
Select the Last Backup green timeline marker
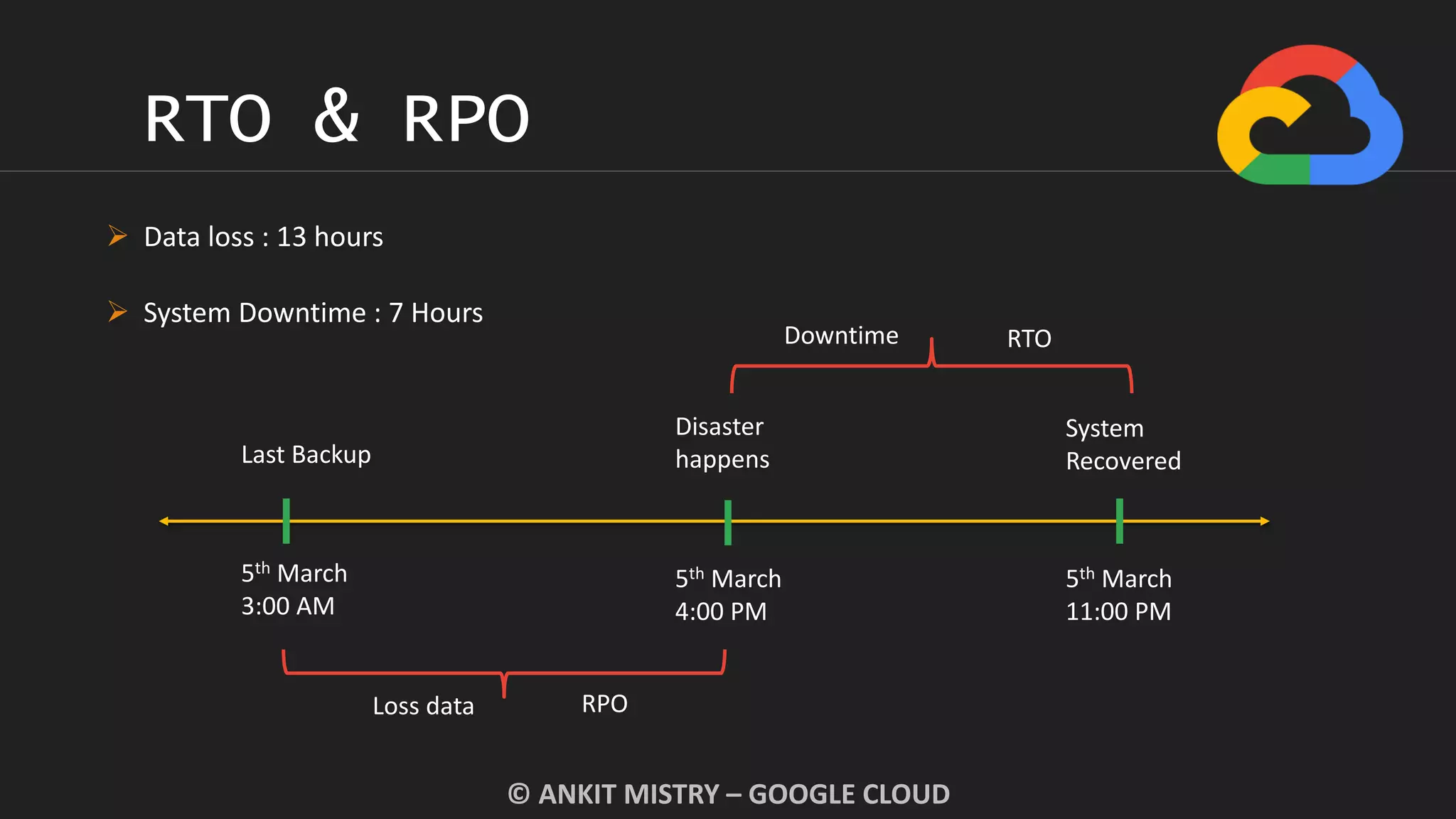(x=286, y=521)
